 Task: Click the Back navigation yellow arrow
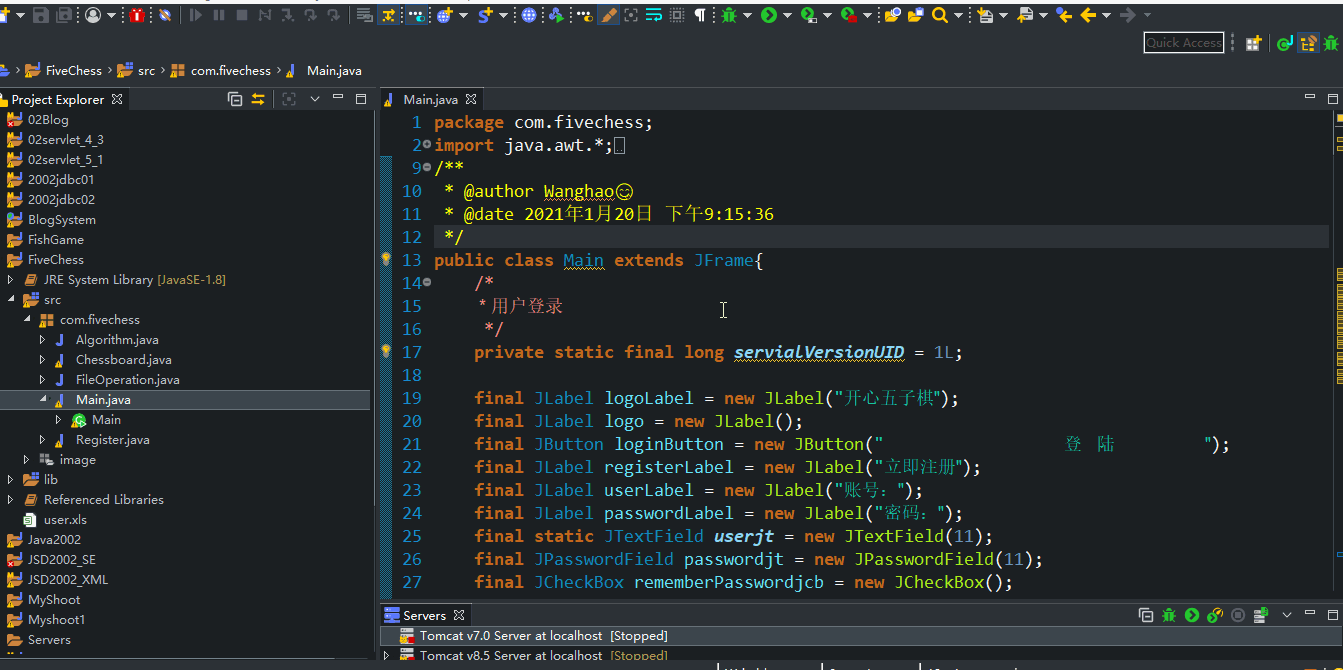pyautogui.click(x=1088, y=15)
